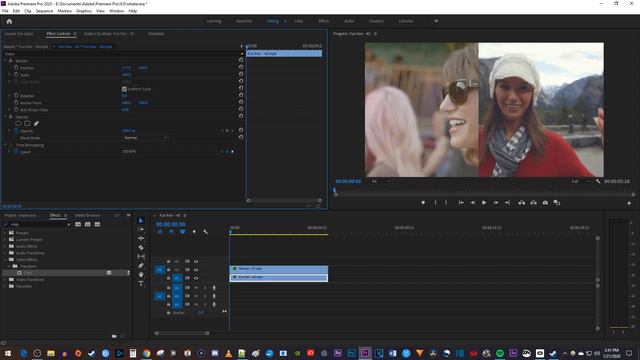The image size is (640, 360).
Task: Collapse the Motion effect section
Action: point(5,61)
